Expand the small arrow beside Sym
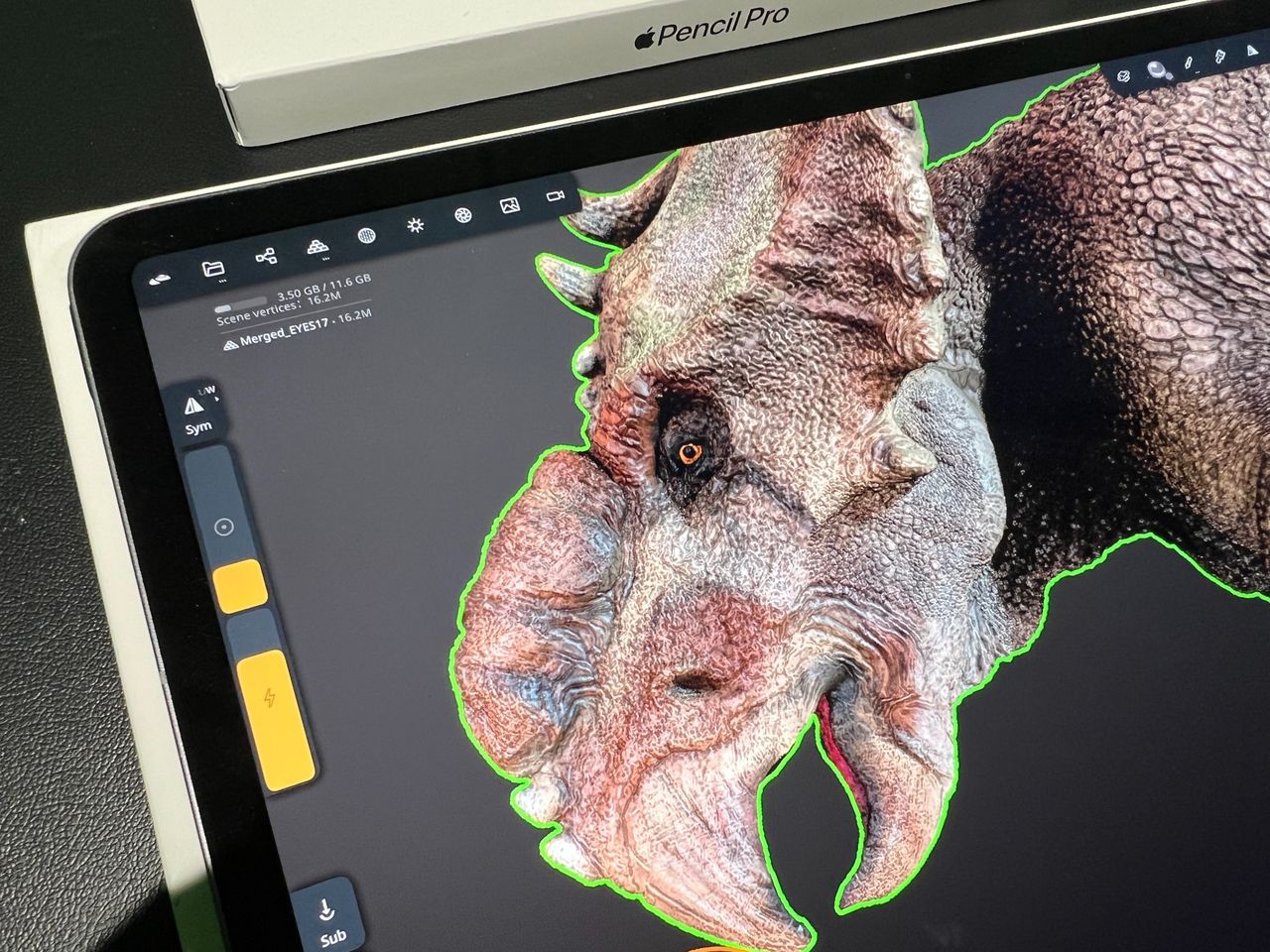1270x952 pixels. tap(217, 400)
